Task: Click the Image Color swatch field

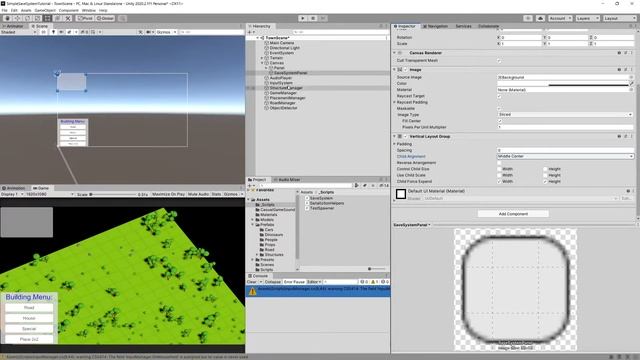Action: point(562,83)
